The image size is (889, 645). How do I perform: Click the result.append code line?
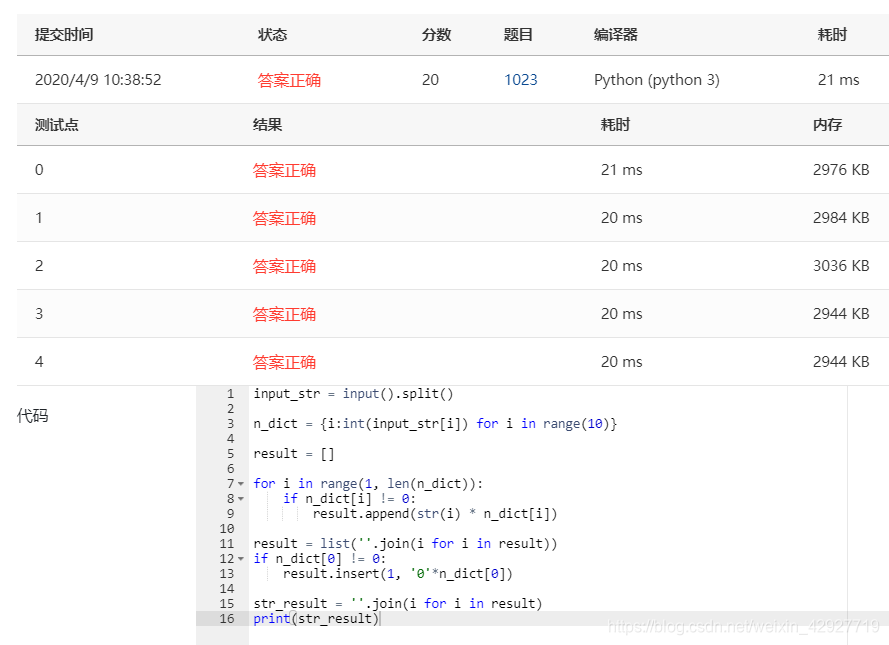coord(435,514)
